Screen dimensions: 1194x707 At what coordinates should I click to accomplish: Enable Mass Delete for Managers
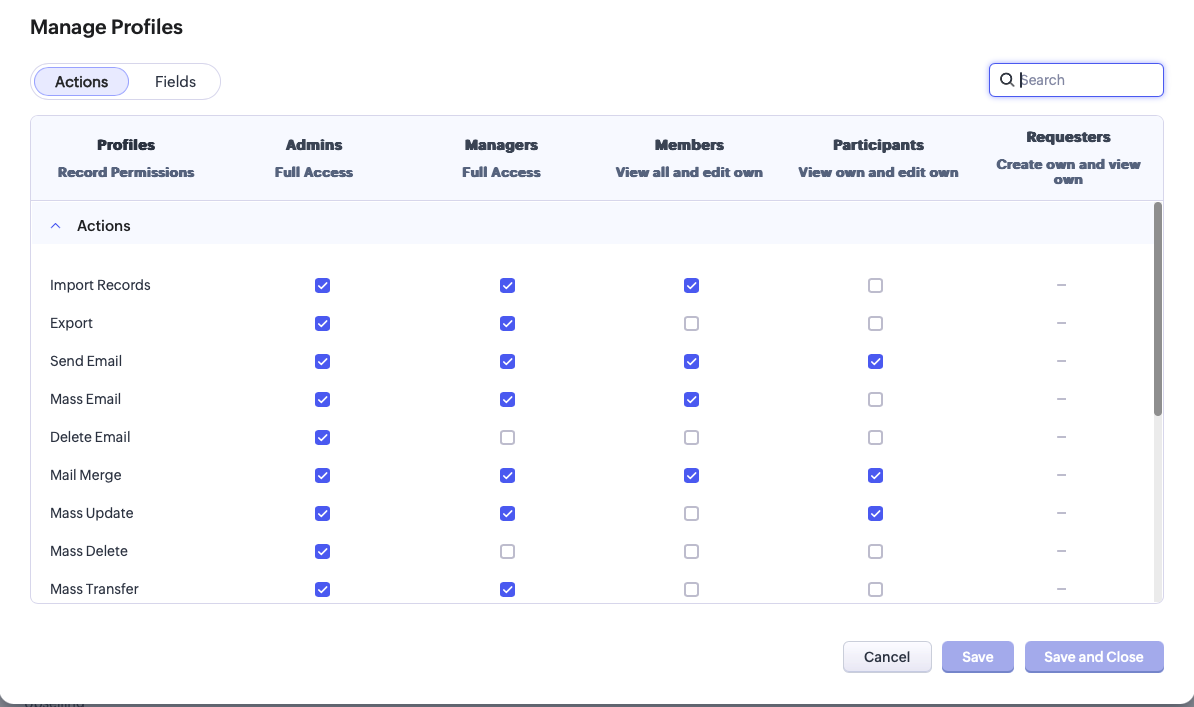(x=507, y=552)
